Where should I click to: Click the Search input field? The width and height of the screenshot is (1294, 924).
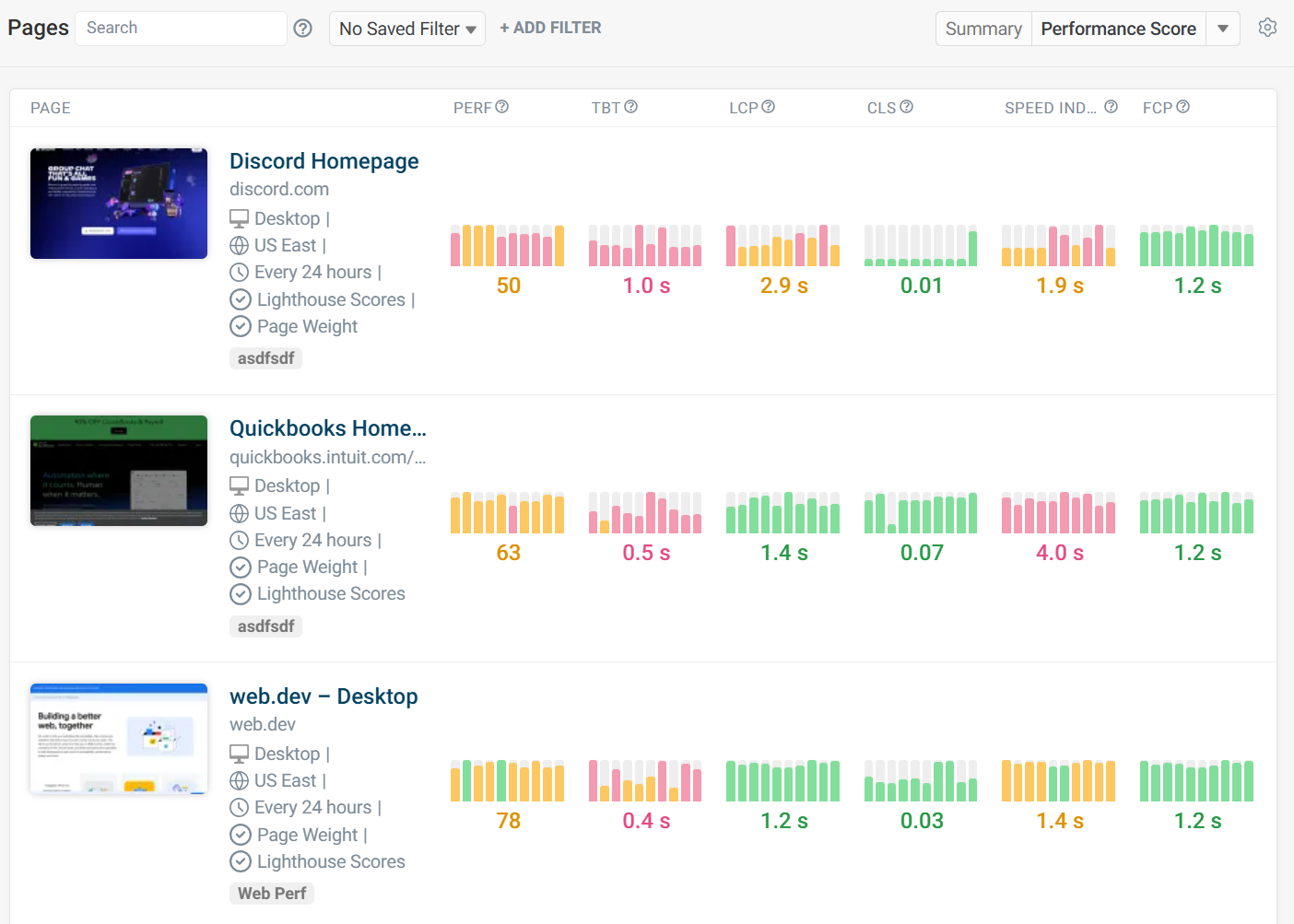(181, 28)
